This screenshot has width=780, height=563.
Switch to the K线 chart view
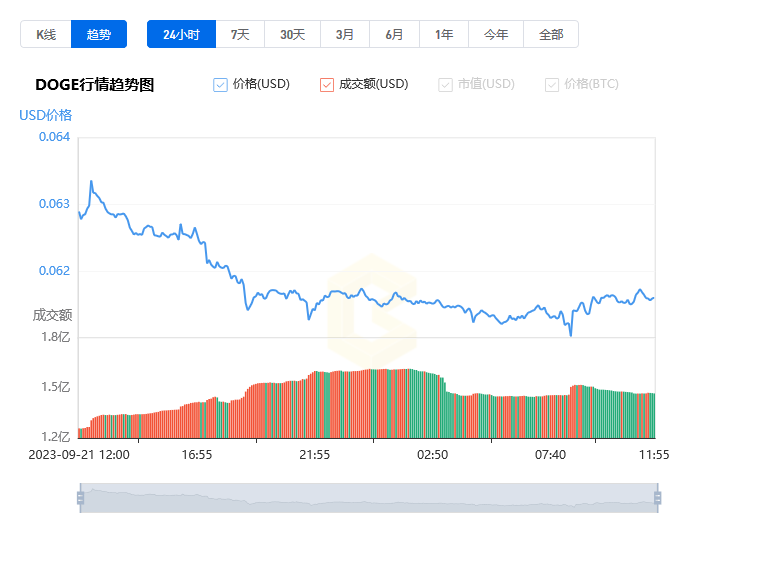coord(46,34)
